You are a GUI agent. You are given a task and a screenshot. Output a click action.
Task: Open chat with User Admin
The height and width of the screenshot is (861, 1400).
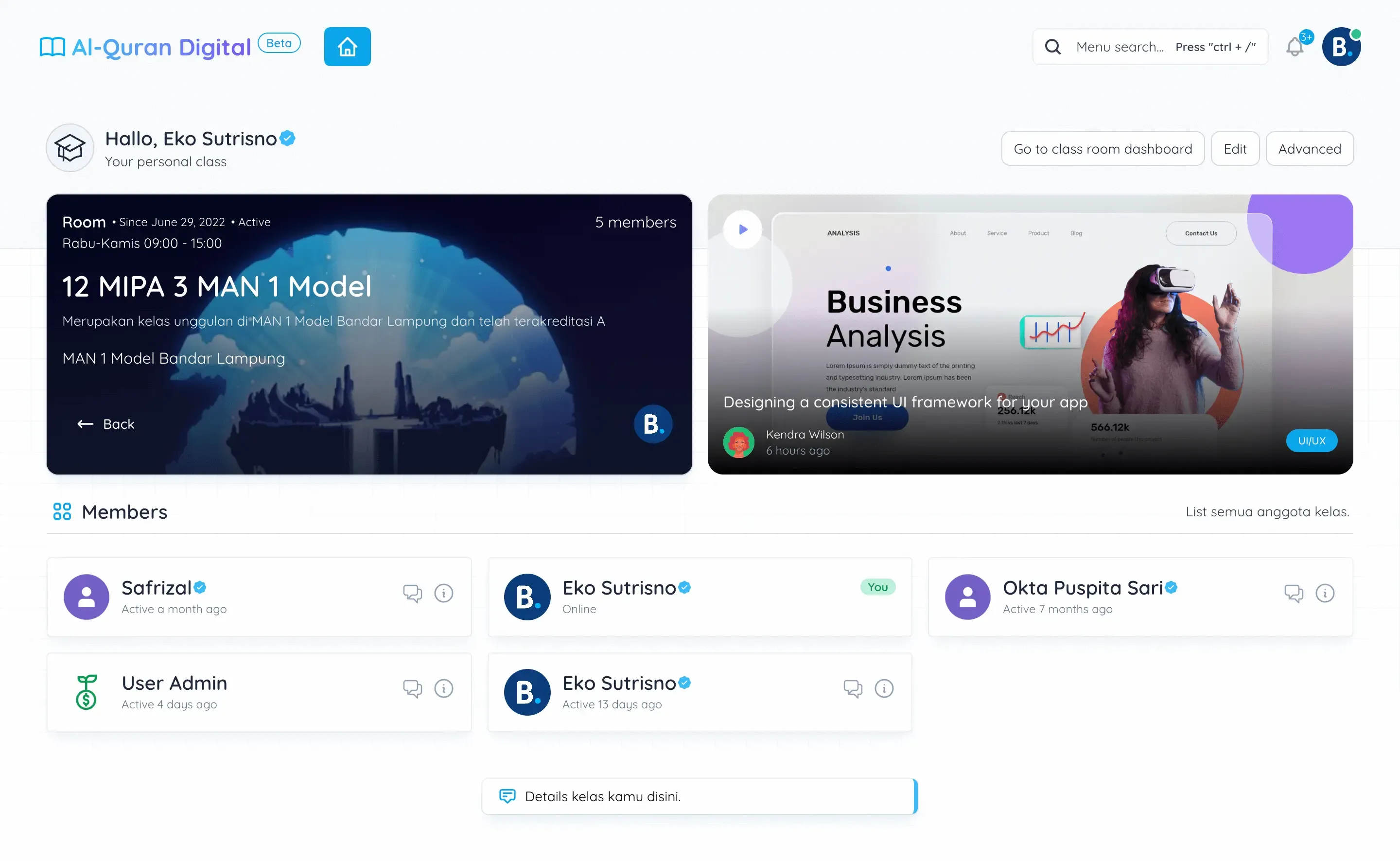coord(413,688)
